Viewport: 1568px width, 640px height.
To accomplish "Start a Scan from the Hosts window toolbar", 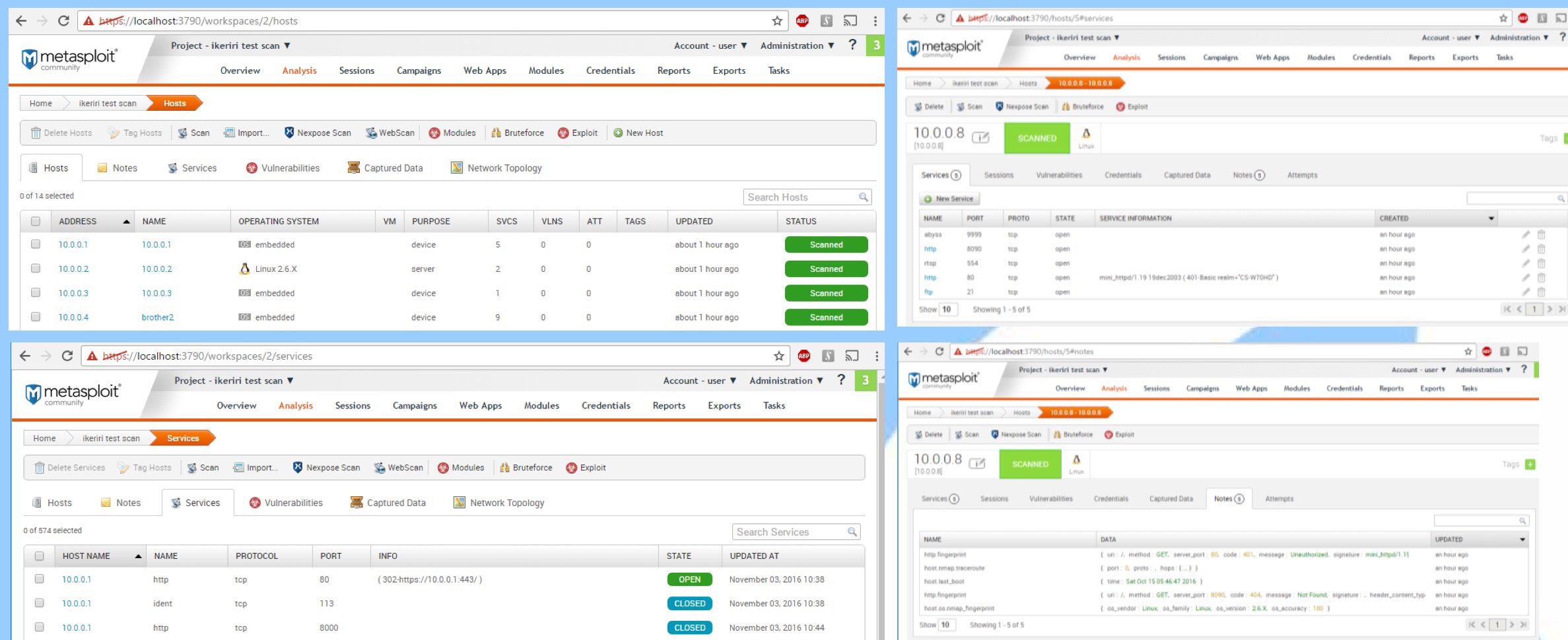I will click(x=193, y=133).
